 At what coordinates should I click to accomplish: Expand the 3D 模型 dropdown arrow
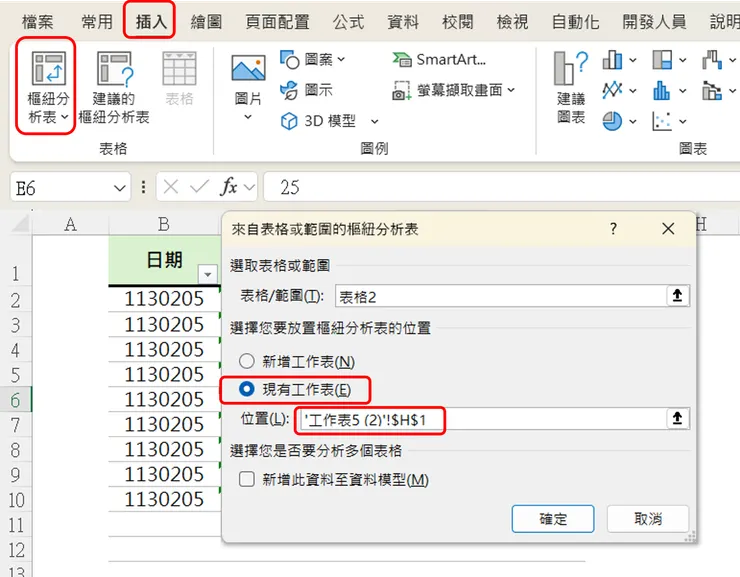(374, 122)
